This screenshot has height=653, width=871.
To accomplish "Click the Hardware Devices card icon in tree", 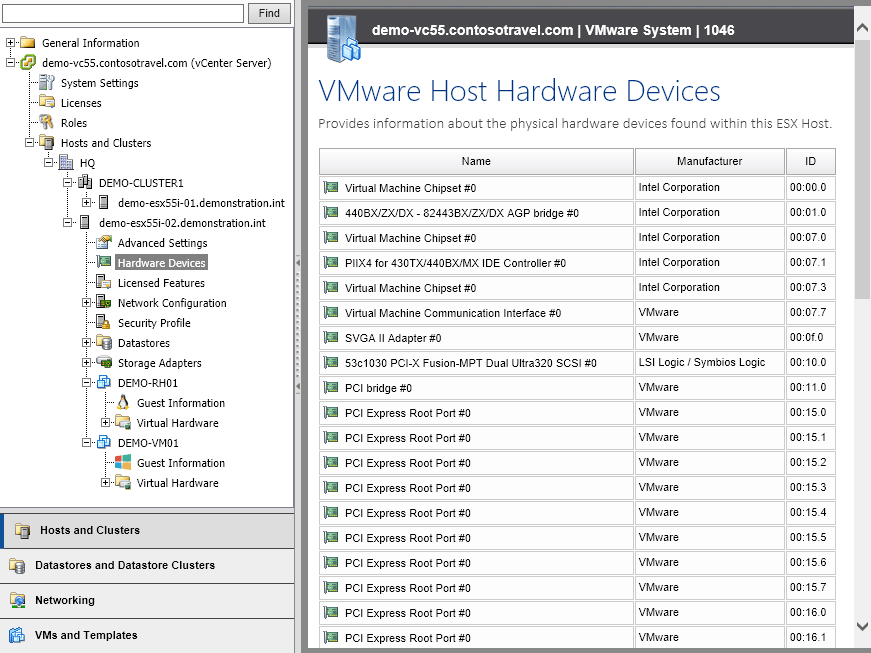I will point(104,262).
